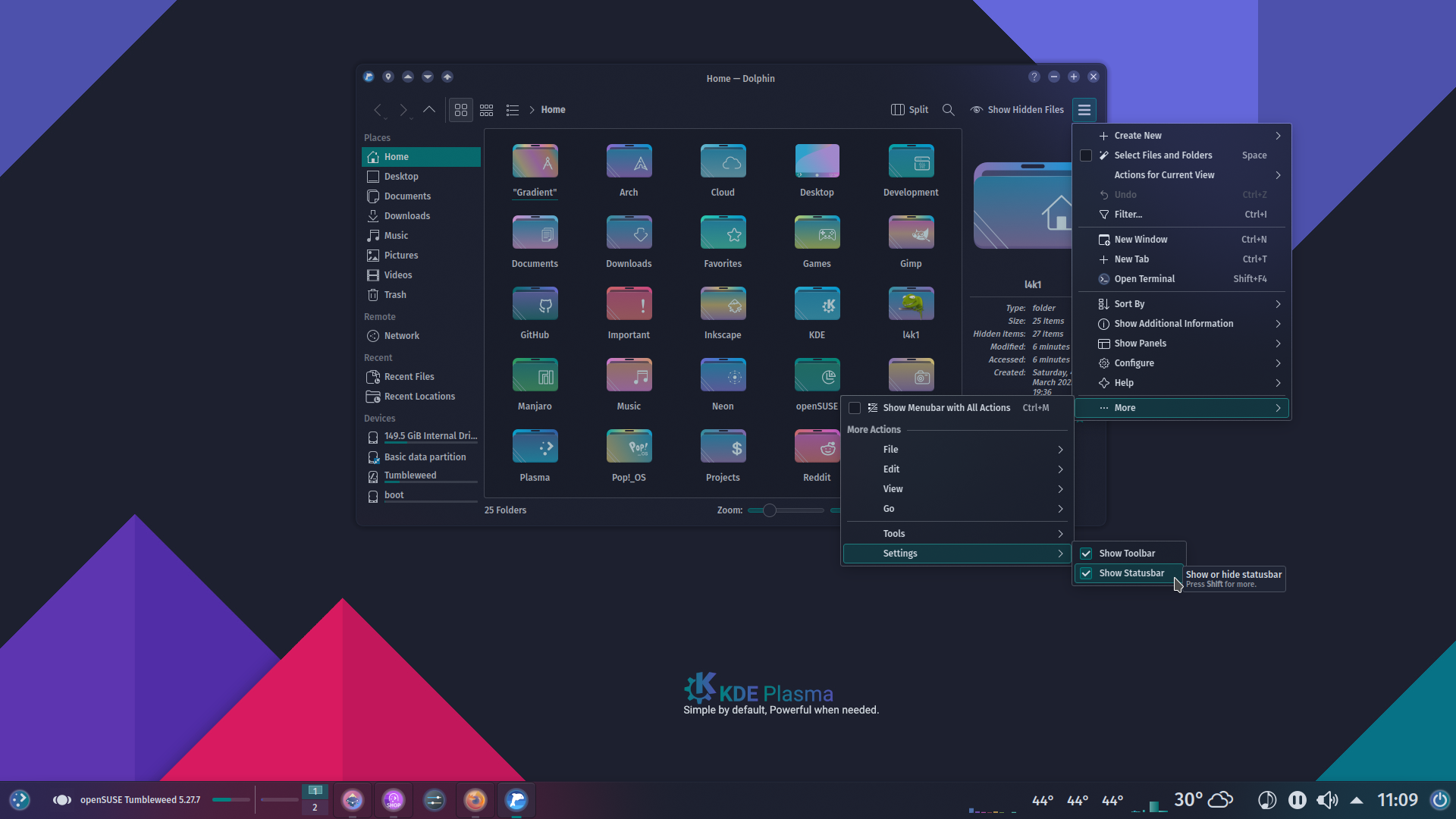
Task: Open Network under Remote
Action: [x=421, y=336]
